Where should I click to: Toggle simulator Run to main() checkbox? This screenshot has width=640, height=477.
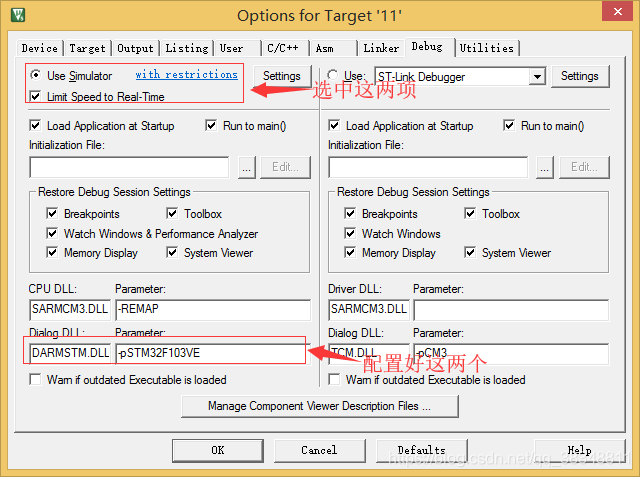click(x=211, y=125)
